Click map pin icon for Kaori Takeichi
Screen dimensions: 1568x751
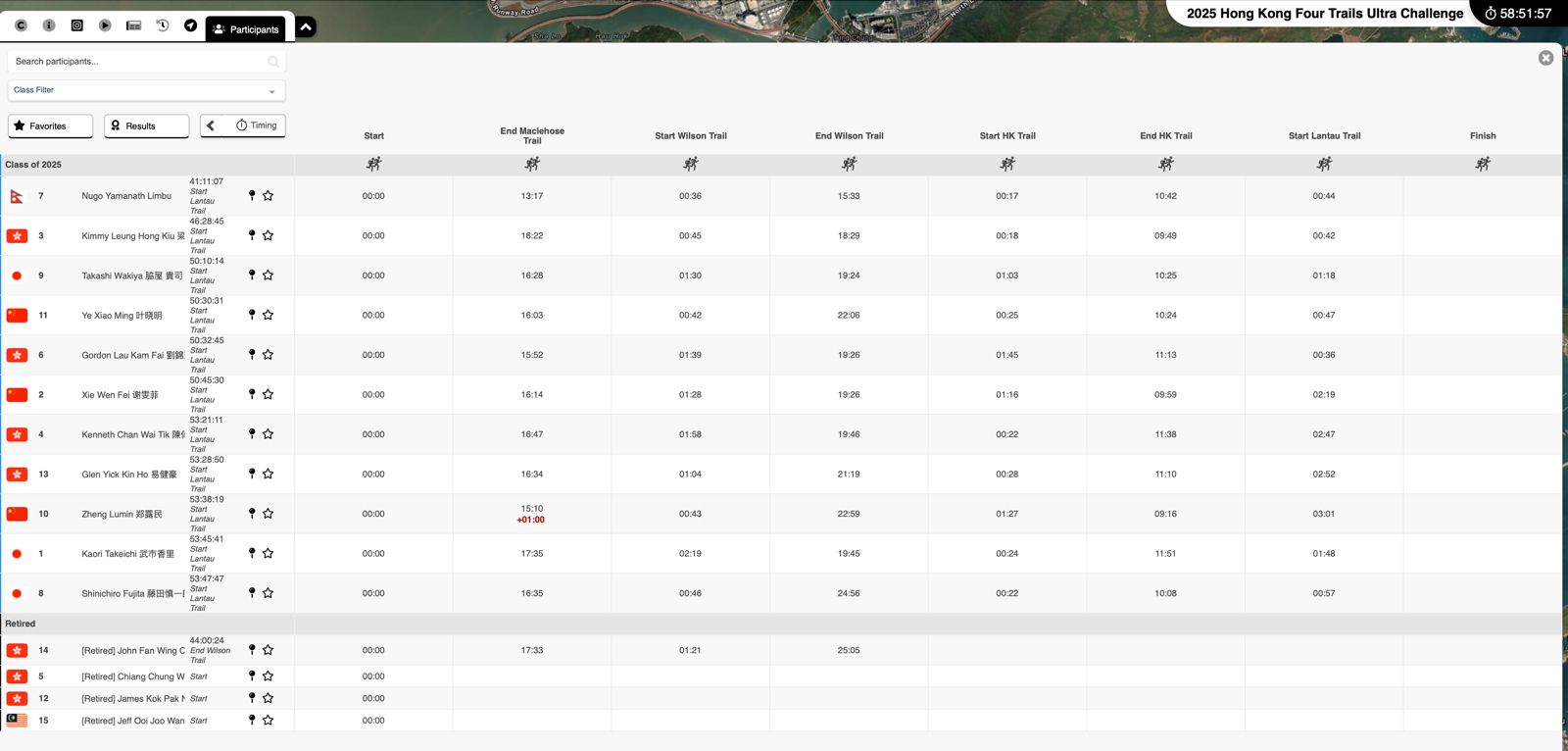click(252, 553)
